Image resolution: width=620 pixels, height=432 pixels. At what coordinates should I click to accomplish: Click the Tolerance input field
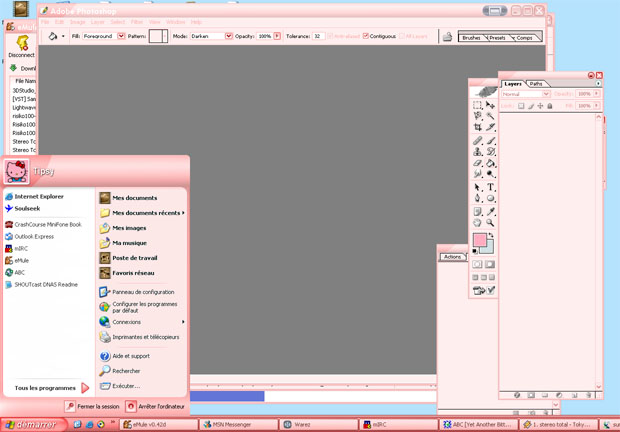pos(318,36)
